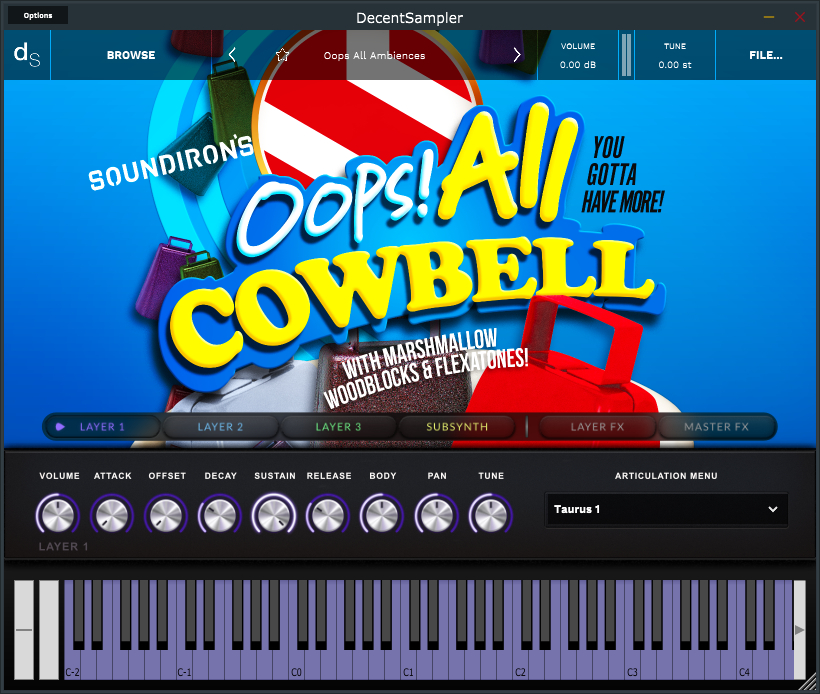Click the DecentSampler ds logo icon
Screen dimensions: 820x694
(27, 55)
